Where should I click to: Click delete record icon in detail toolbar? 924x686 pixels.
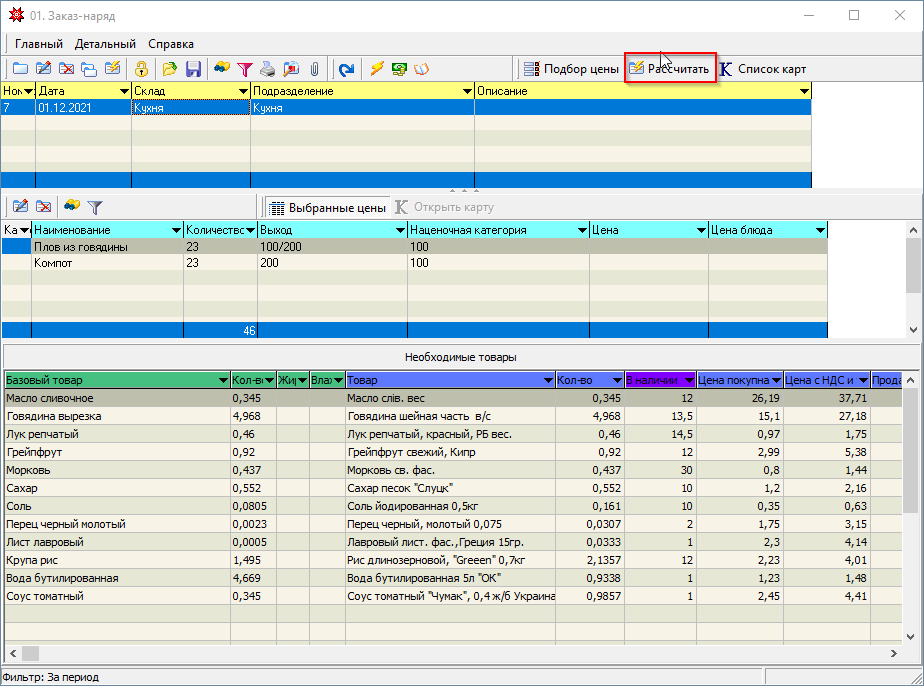click(44, 207)
